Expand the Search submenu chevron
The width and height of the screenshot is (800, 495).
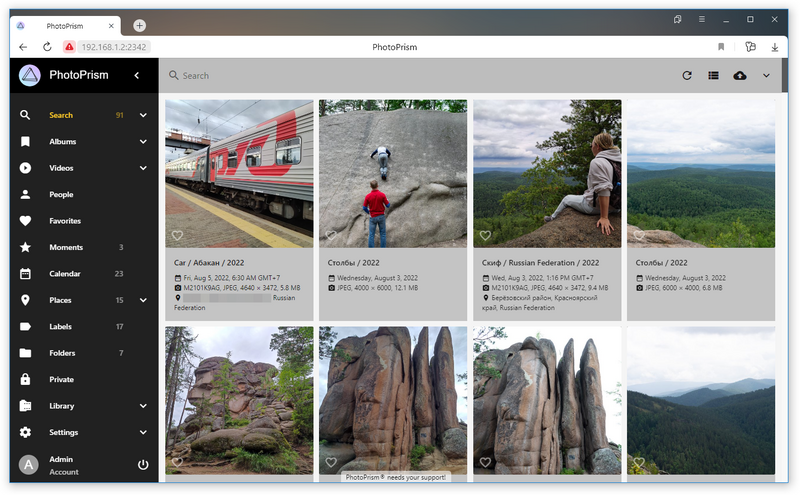(x=143, y=115)
